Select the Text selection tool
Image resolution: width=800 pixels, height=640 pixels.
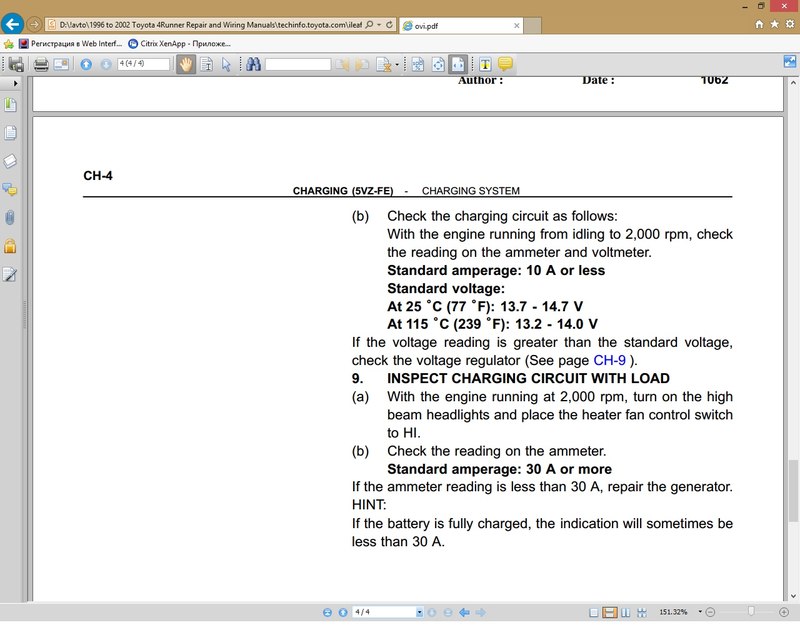207,64
